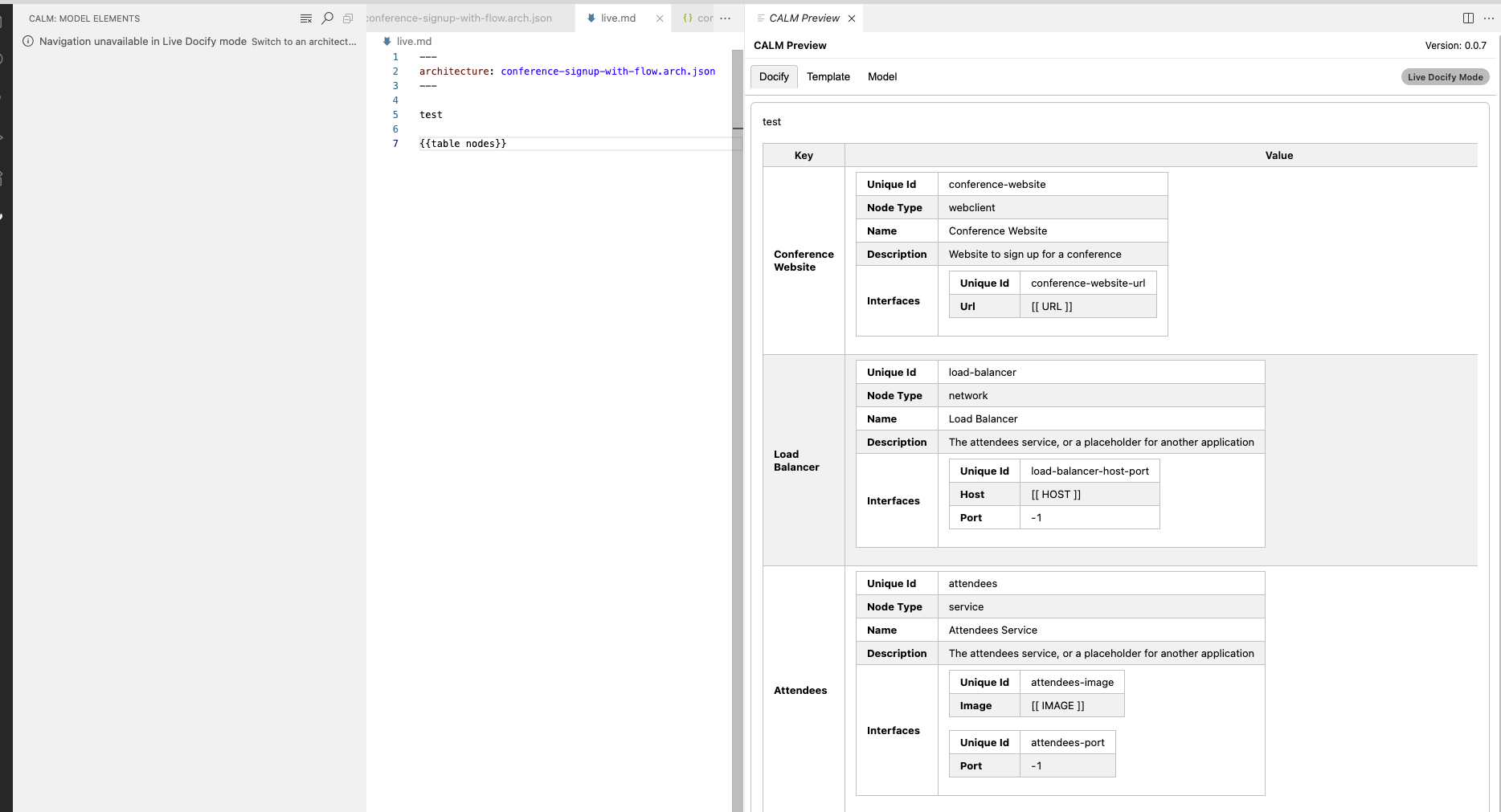Image resolution: width=1501 pixels, height=812 pixels.
Task: Click the 'attendees-port' interface id
Action: click(x=1067, y=742)
